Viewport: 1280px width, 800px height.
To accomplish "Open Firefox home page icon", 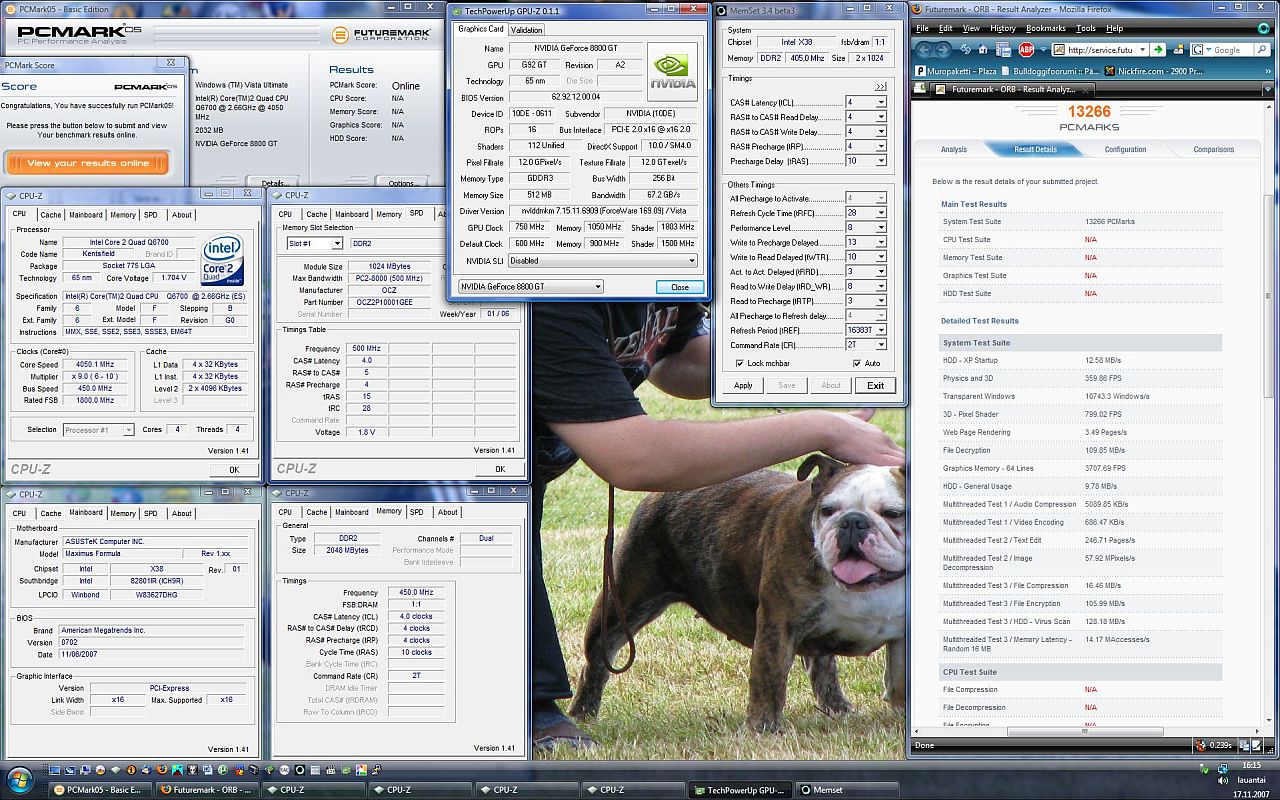I will [982, 49].
